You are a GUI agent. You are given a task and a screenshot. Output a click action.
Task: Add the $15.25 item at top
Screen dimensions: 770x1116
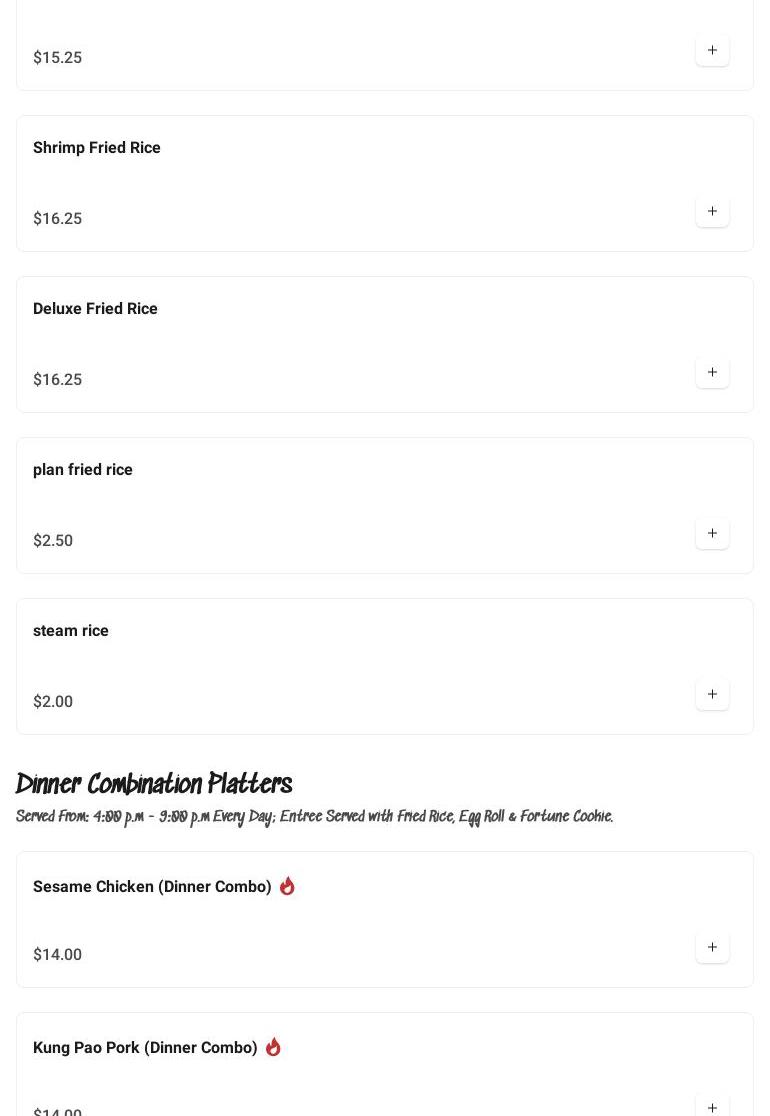(712, 50)
